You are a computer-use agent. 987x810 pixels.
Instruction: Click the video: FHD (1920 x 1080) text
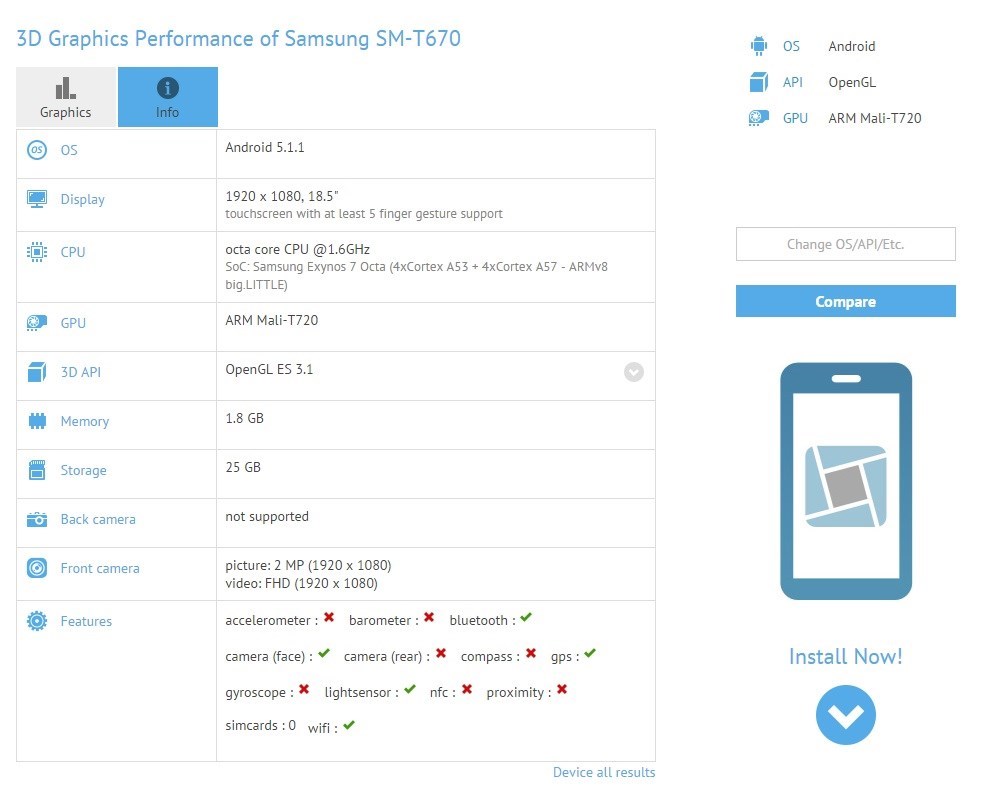click(302, 583)
